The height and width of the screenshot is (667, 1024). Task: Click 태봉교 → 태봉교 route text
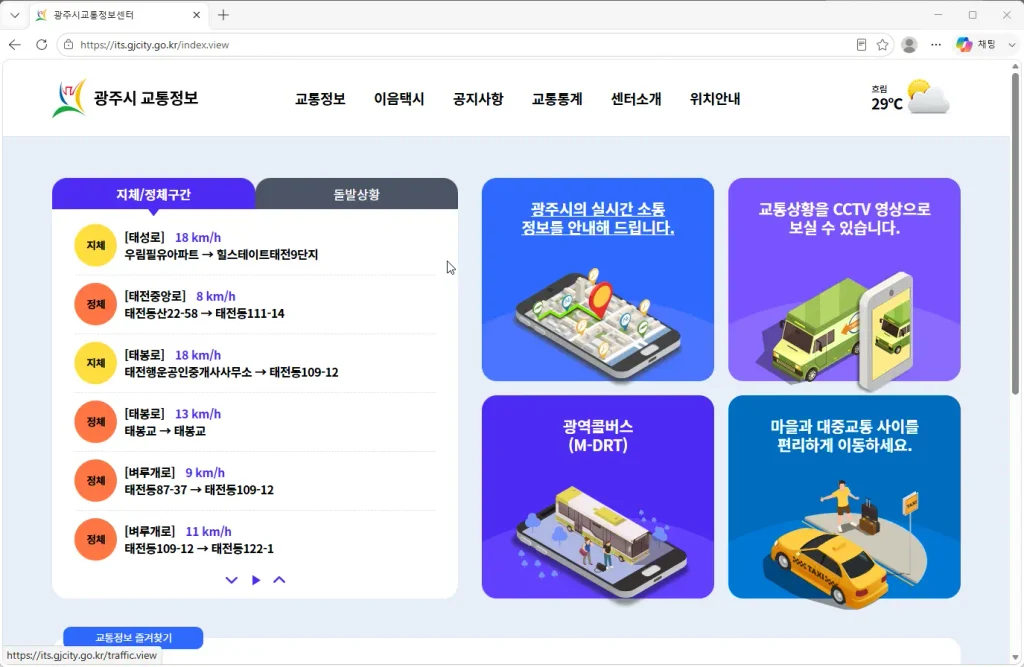[x=165, y=431]
